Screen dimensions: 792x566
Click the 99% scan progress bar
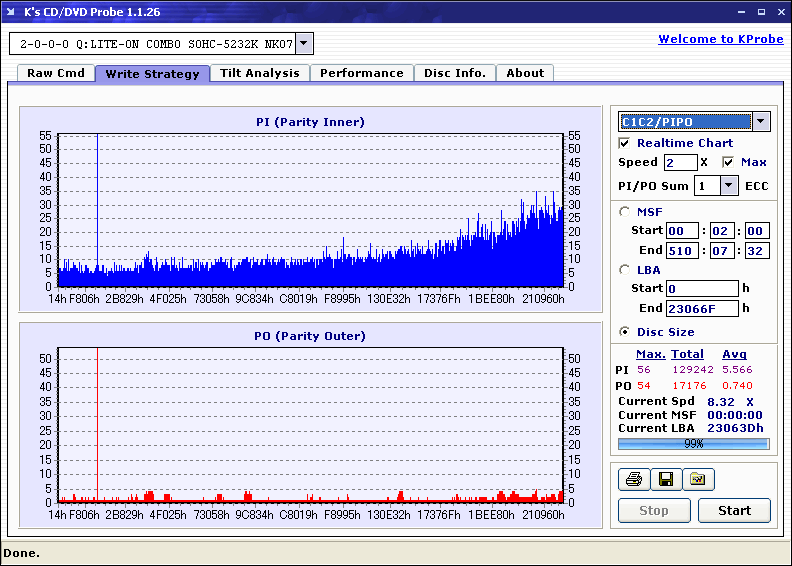click(x=693, y=443)
